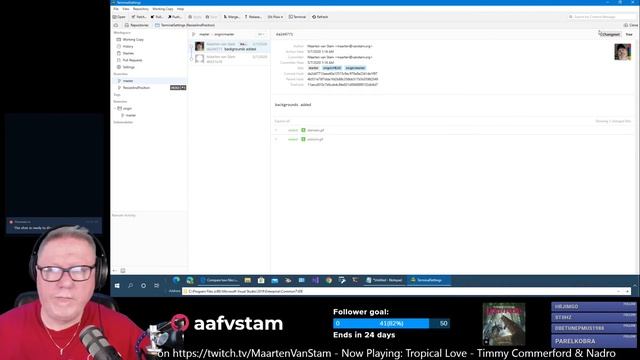Select the TerminalSettings repository tab
Screen dimensions: 640x360
pyautogui.click(x=185, y=25)
